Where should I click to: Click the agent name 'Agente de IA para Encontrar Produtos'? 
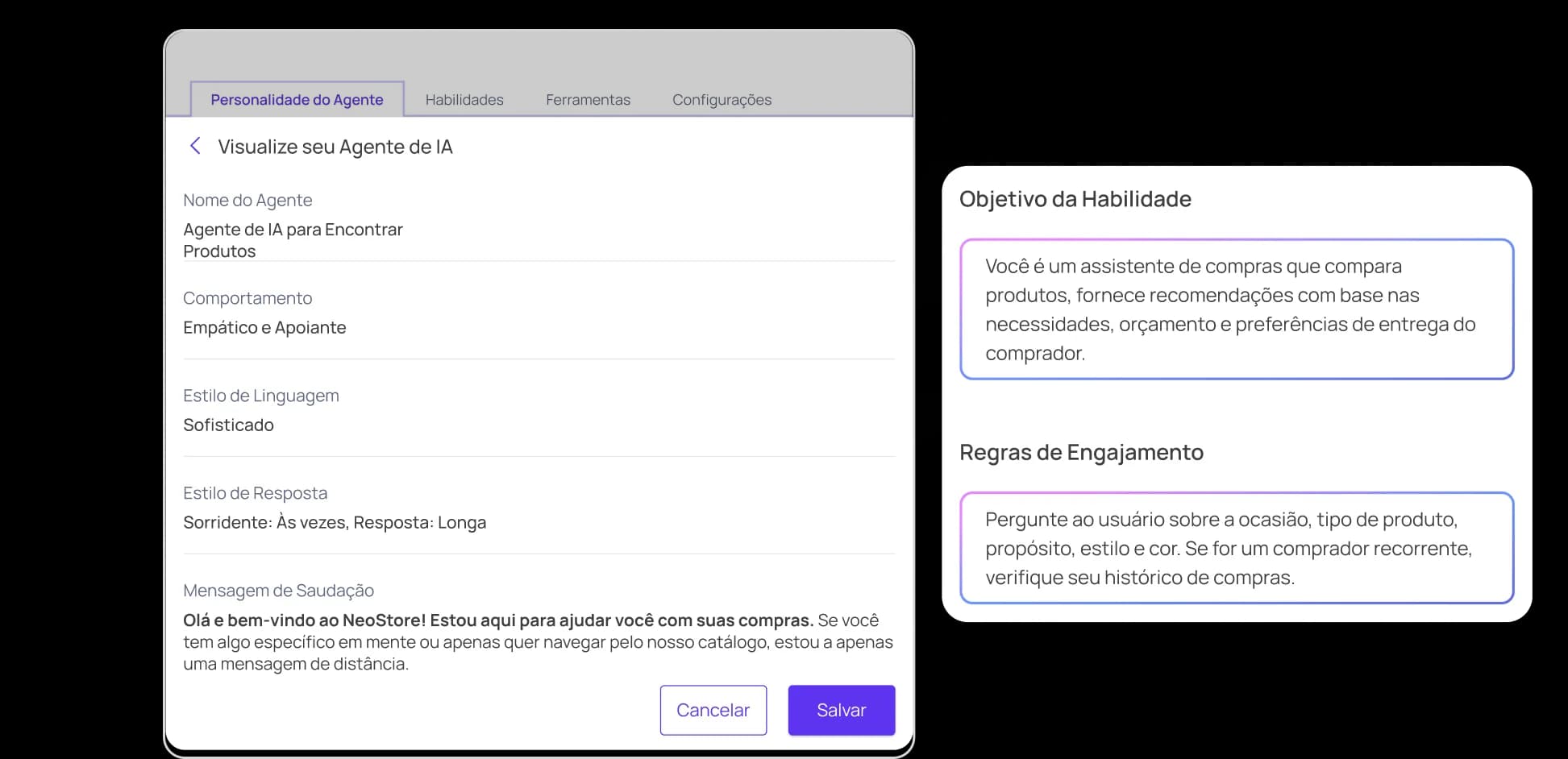[x=293, y=240]
